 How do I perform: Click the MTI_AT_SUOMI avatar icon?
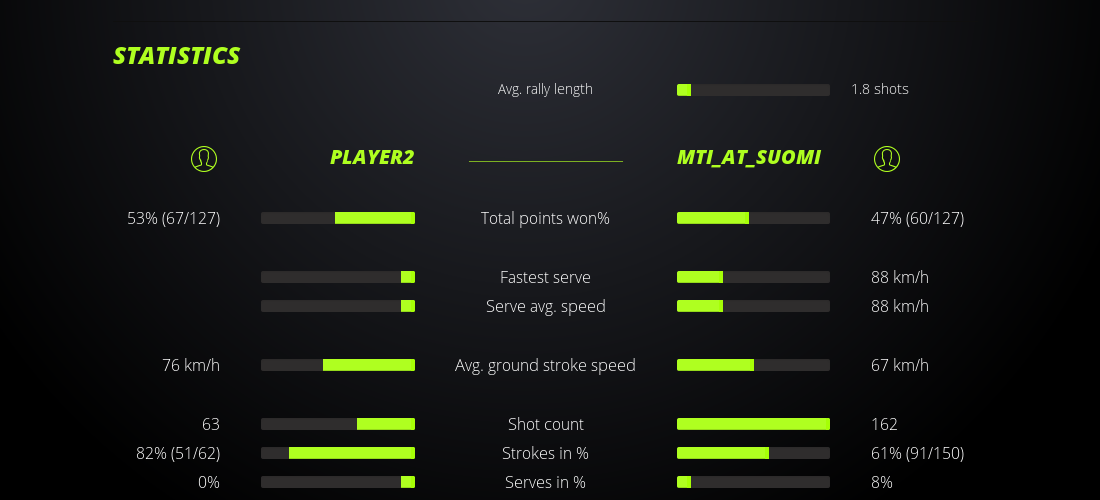point(886,158)
